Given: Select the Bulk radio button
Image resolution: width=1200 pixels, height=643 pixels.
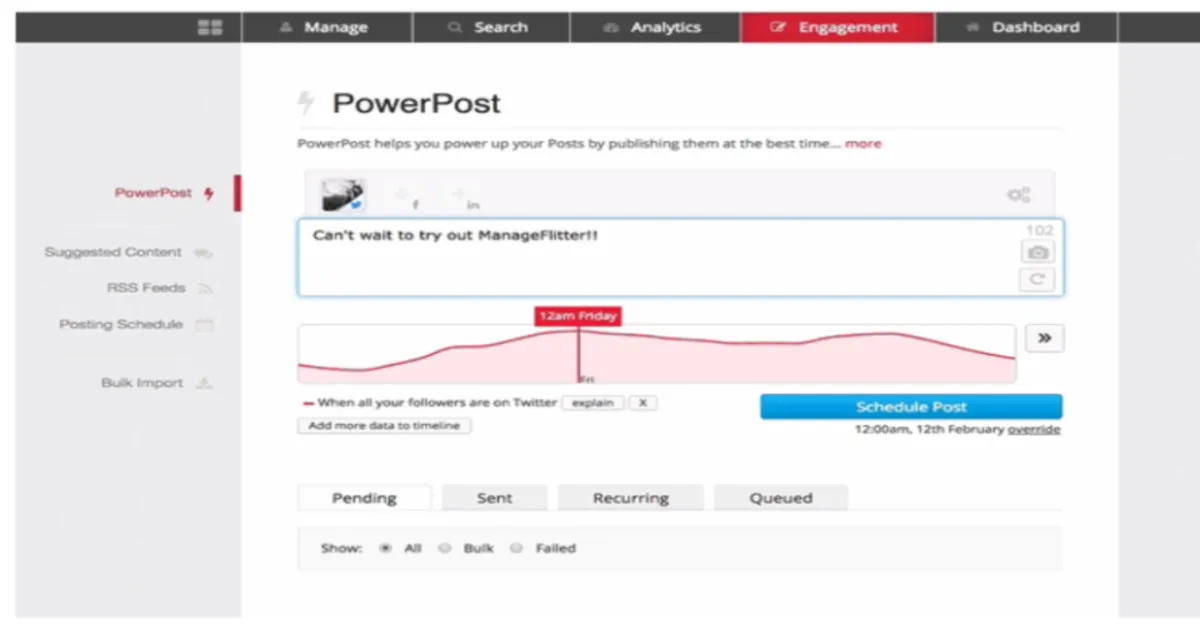Looking at the screenshot, I should pyautogui.click(x=445, y=548).
